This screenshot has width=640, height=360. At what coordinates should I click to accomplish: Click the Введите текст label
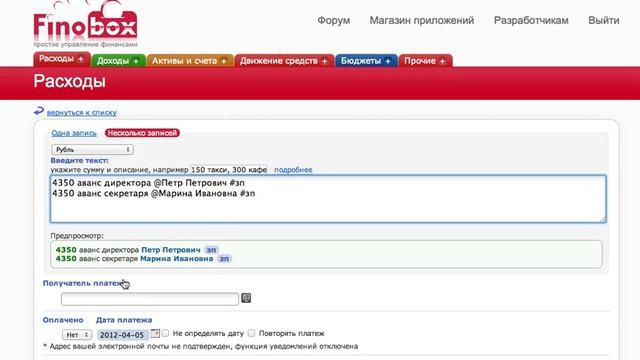click(80, 160)
